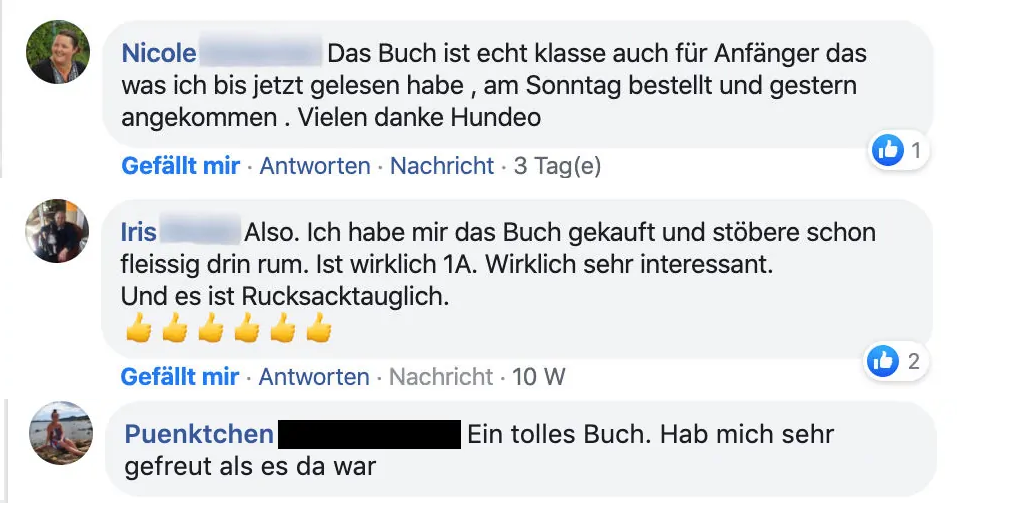
Task: Click the like reaction icon on Nicole's comment
Action: [888, 151]
